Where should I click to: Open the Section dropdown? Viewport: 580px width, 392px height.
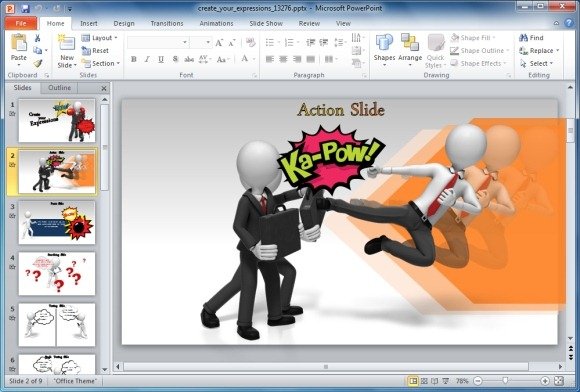pyautogui.click(x=101, y=63)
